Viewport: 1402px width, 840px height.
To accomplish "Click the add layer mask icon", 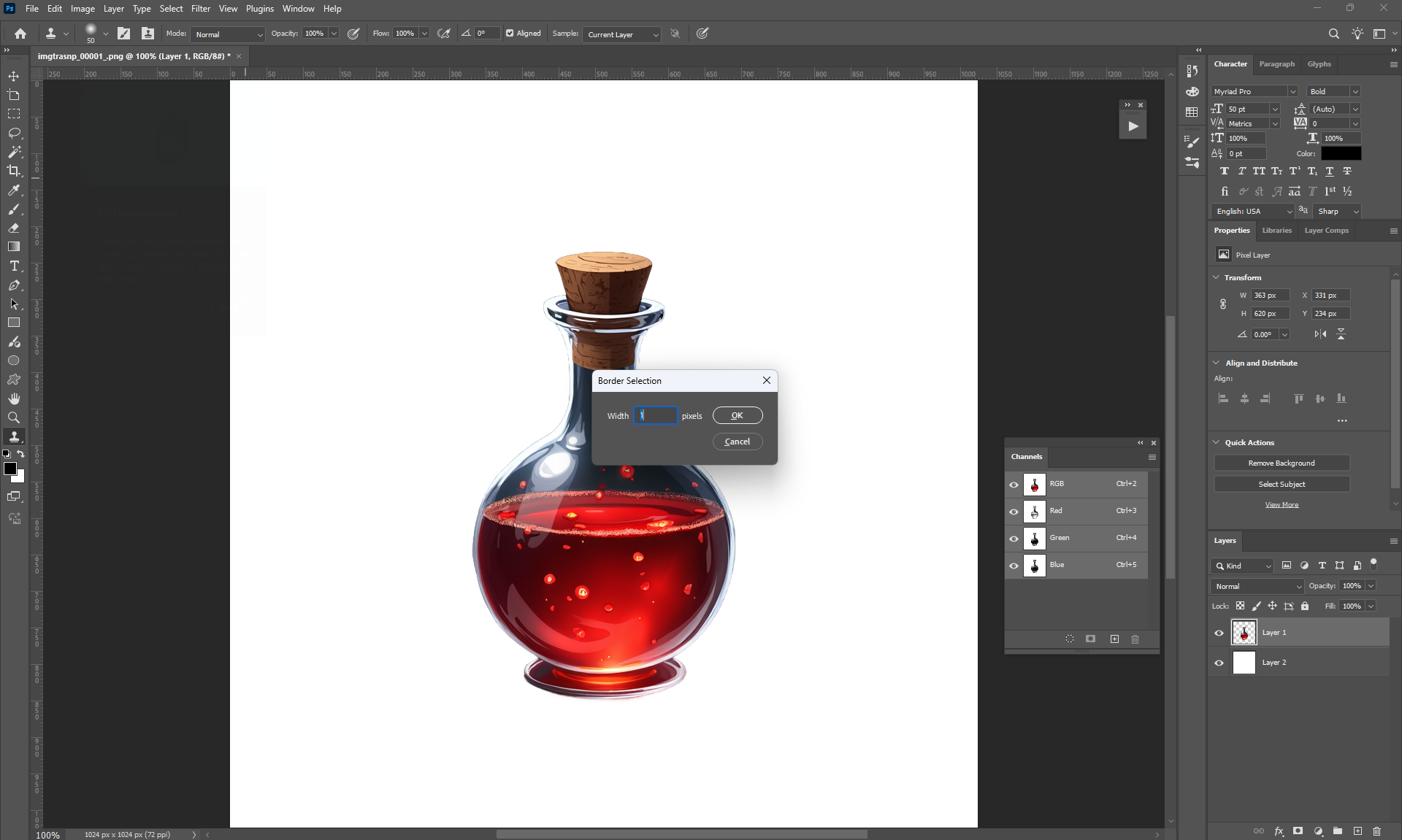I will pos(1298,831).
